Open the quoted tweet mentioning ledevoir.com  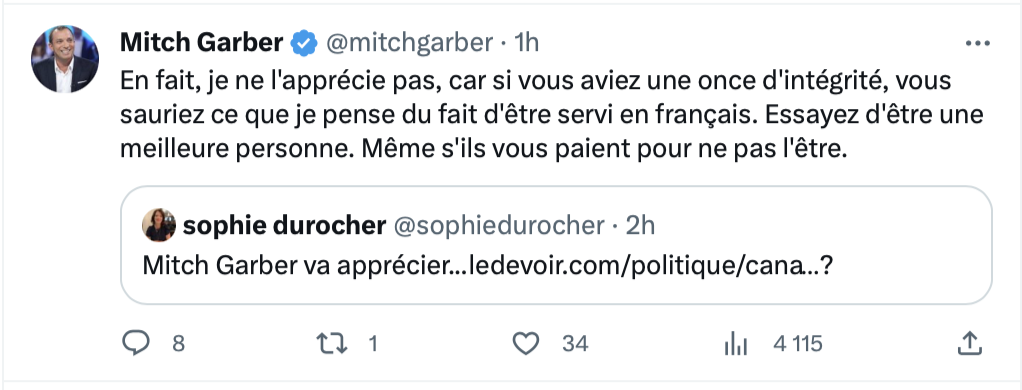(556, 245)
